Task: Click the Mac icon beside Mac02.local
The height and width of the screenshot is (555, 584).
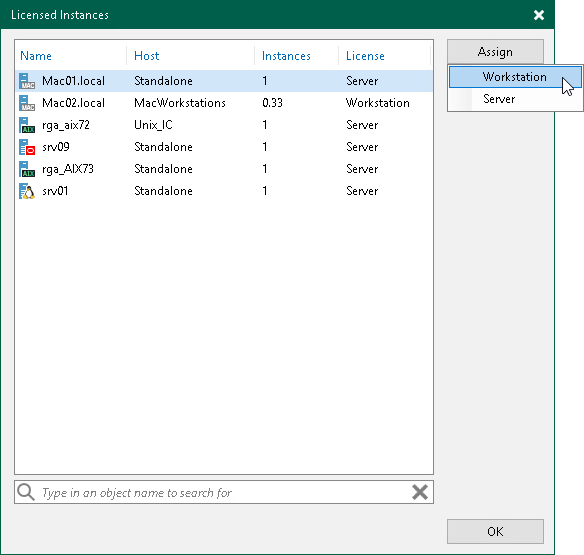Action: (x=27, y=103)
